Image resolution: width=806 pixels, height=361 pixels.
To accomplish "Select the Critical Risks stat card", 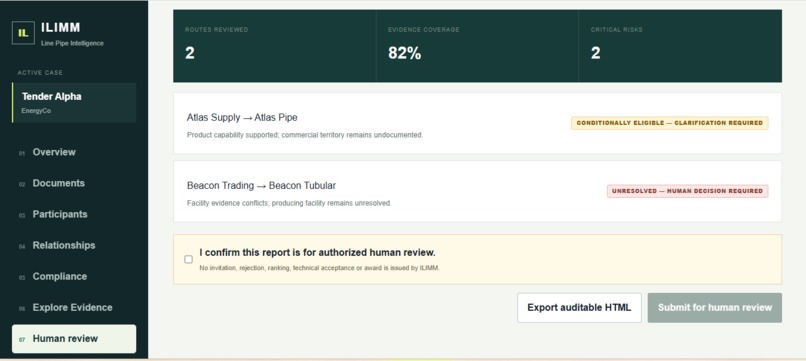I will click(x=680, y=46).
